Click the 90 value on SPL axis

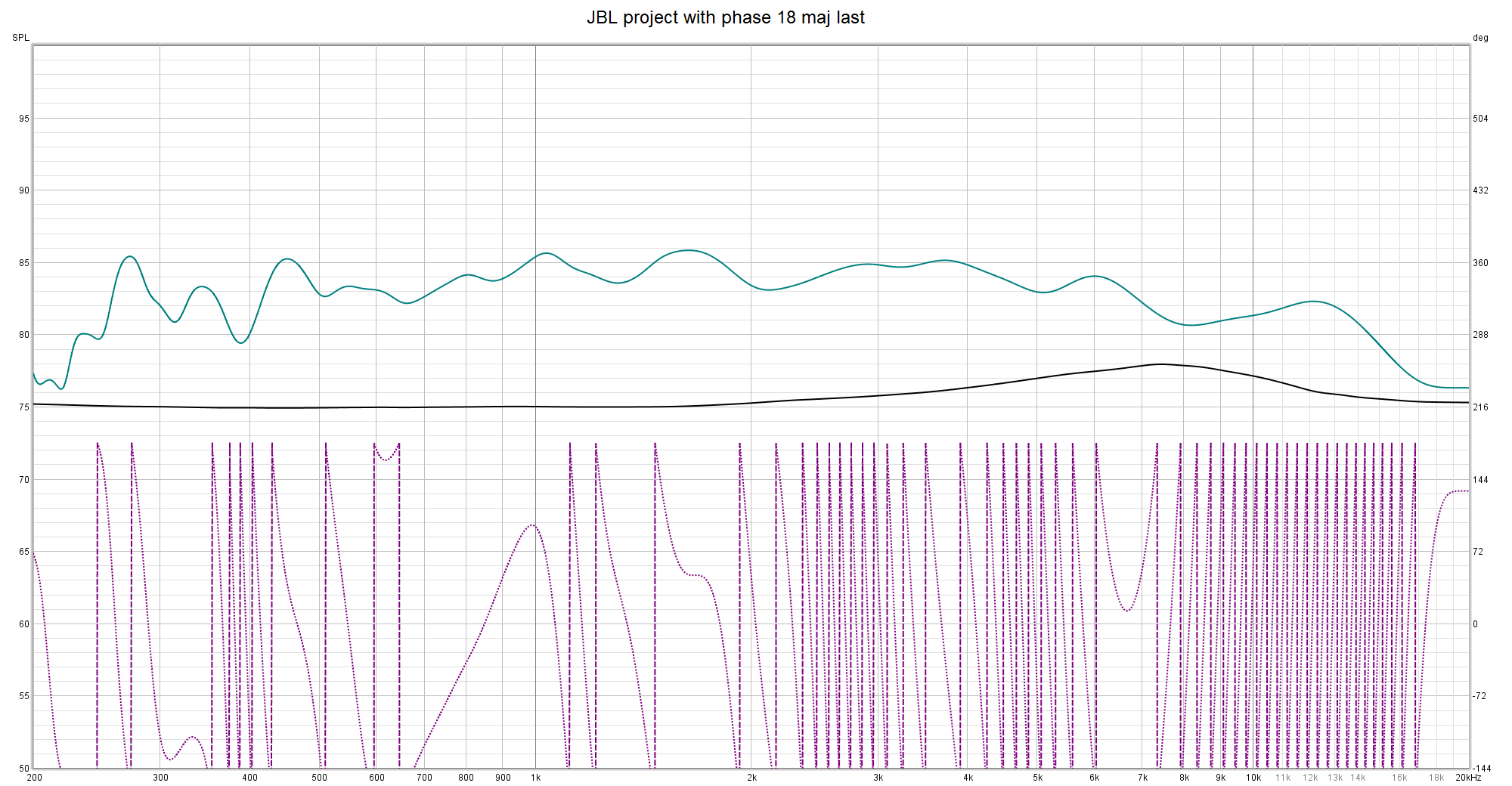24,190
